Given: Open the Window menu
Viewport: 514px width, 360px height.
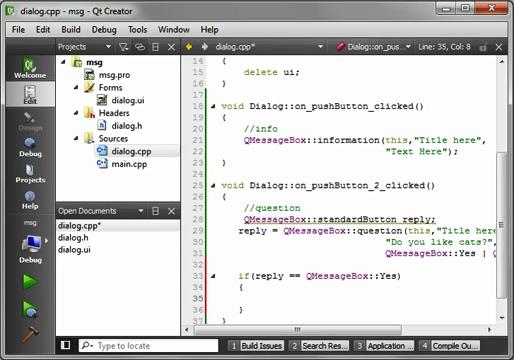Looking at the screenshot, I should point(174,30).
